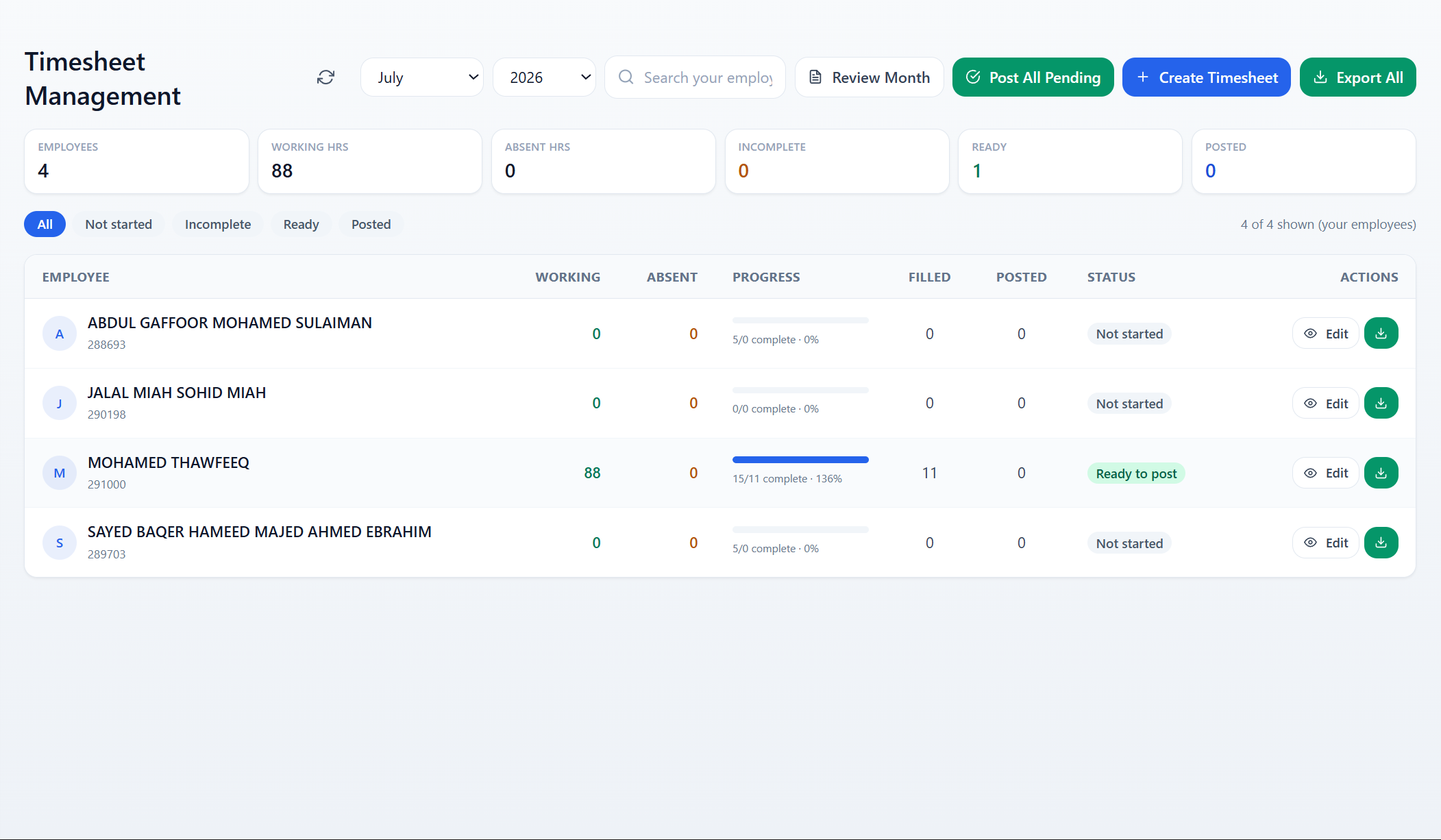Click the name ABDUL GAFFOOR MOHAMED SULAIMAN
The image size is (1441, 840).
[230, 323]
